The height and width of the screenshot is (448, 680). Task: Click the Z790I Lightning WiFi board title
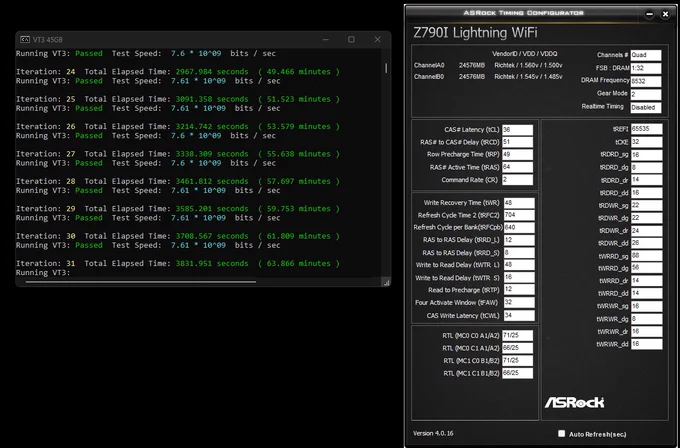pos(475,33)
